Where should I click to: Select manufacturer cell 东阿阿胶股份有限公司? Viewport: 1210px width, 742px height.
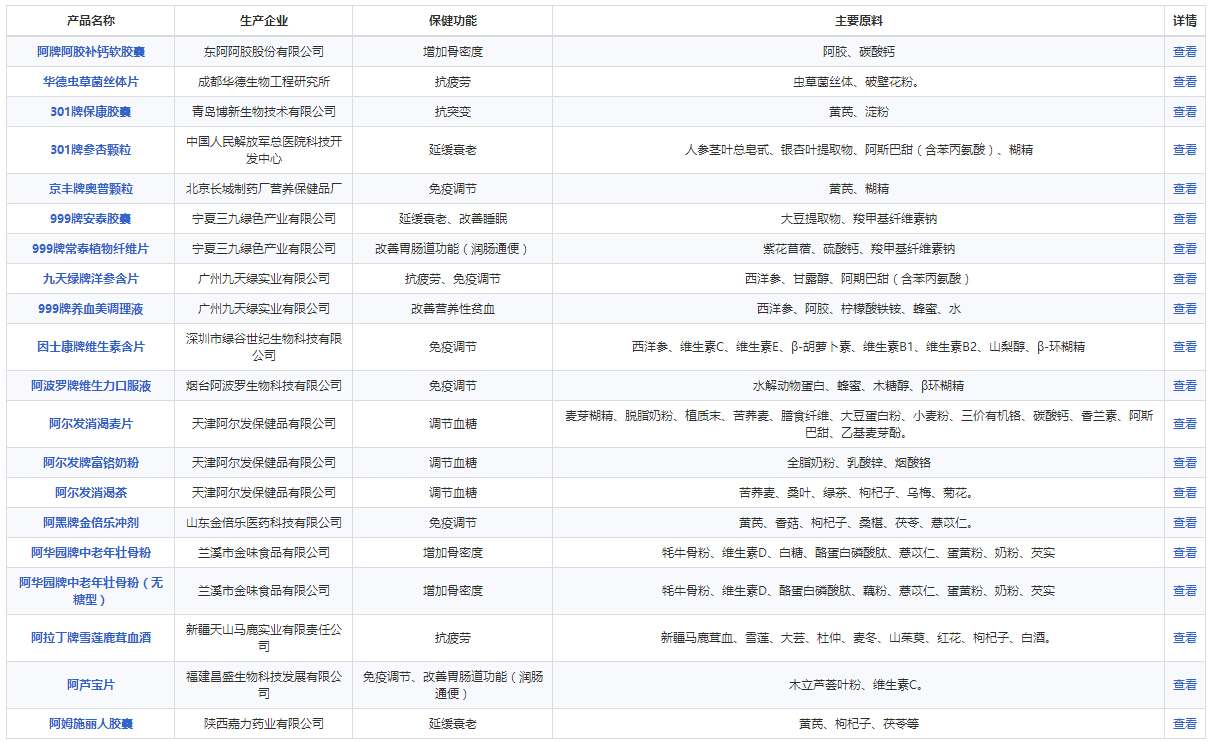[264, 52]
